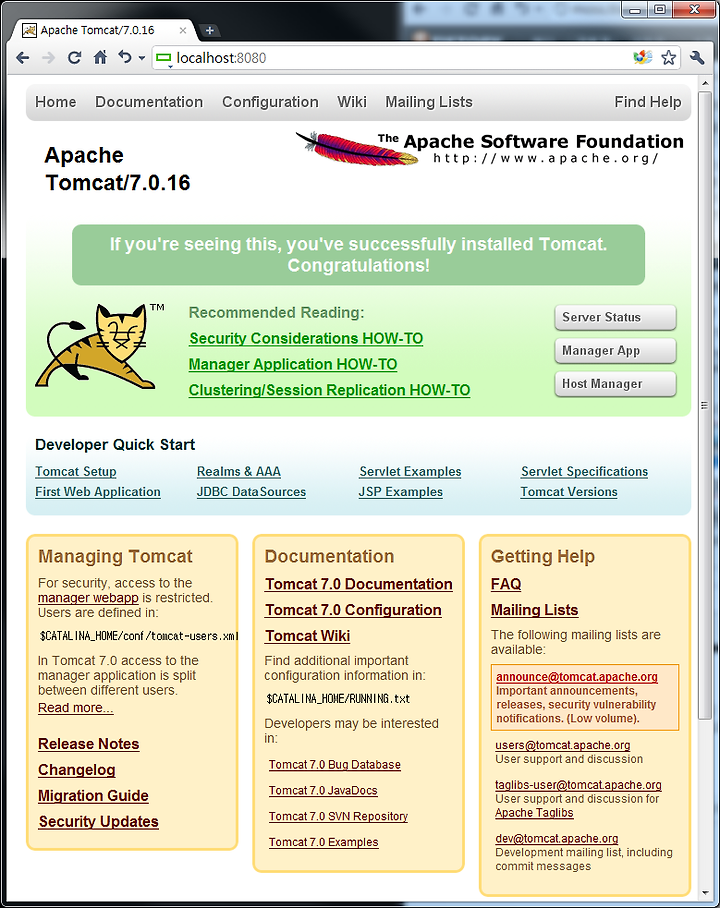Open Tomcat 7.0 JavaDocs link
The width and height of the screenshot is (720, 908).
(x=323, y=790)
